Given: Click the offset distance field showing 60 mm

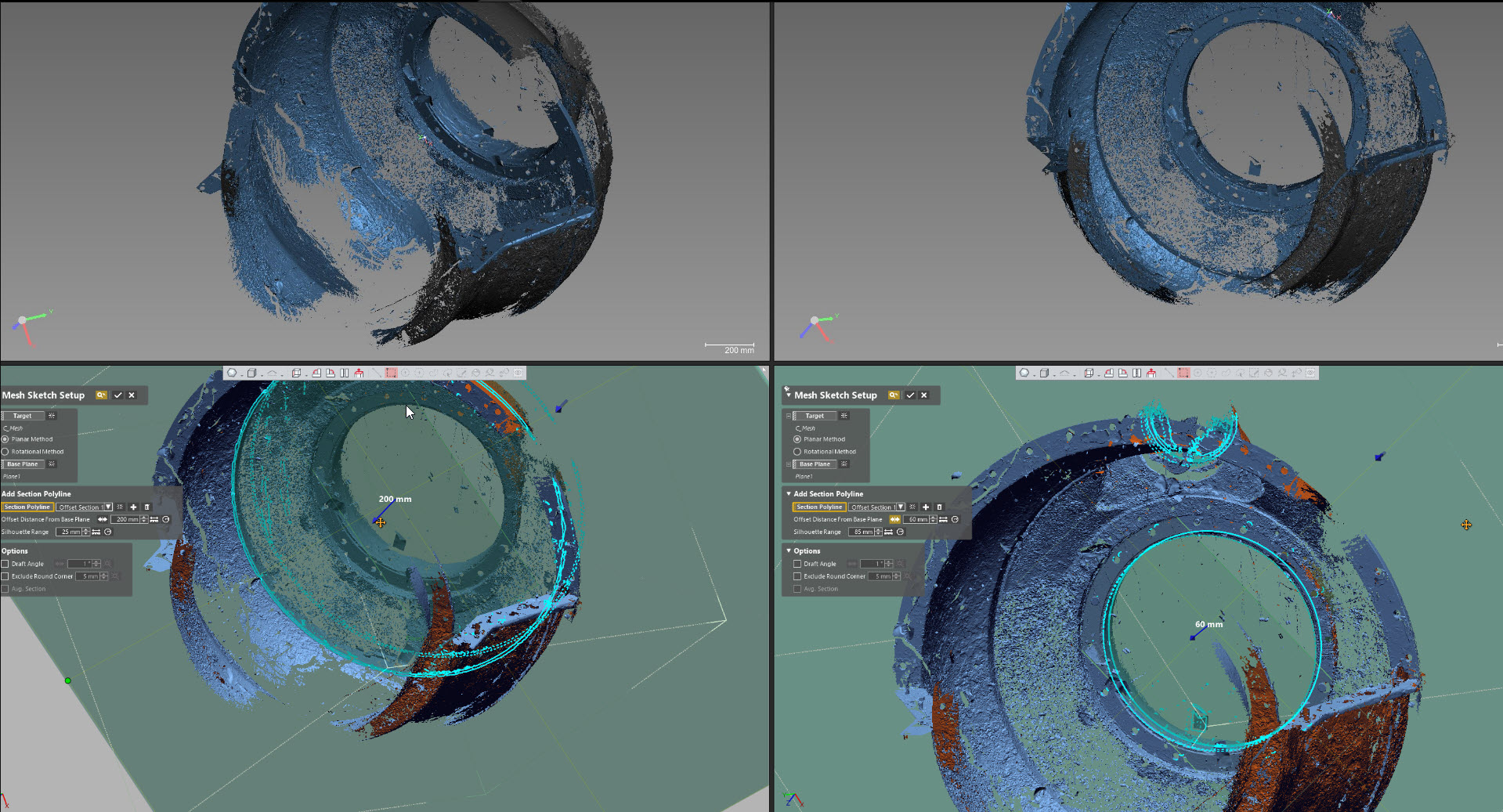Looking at the screenshot, I should tap(917, 520).
